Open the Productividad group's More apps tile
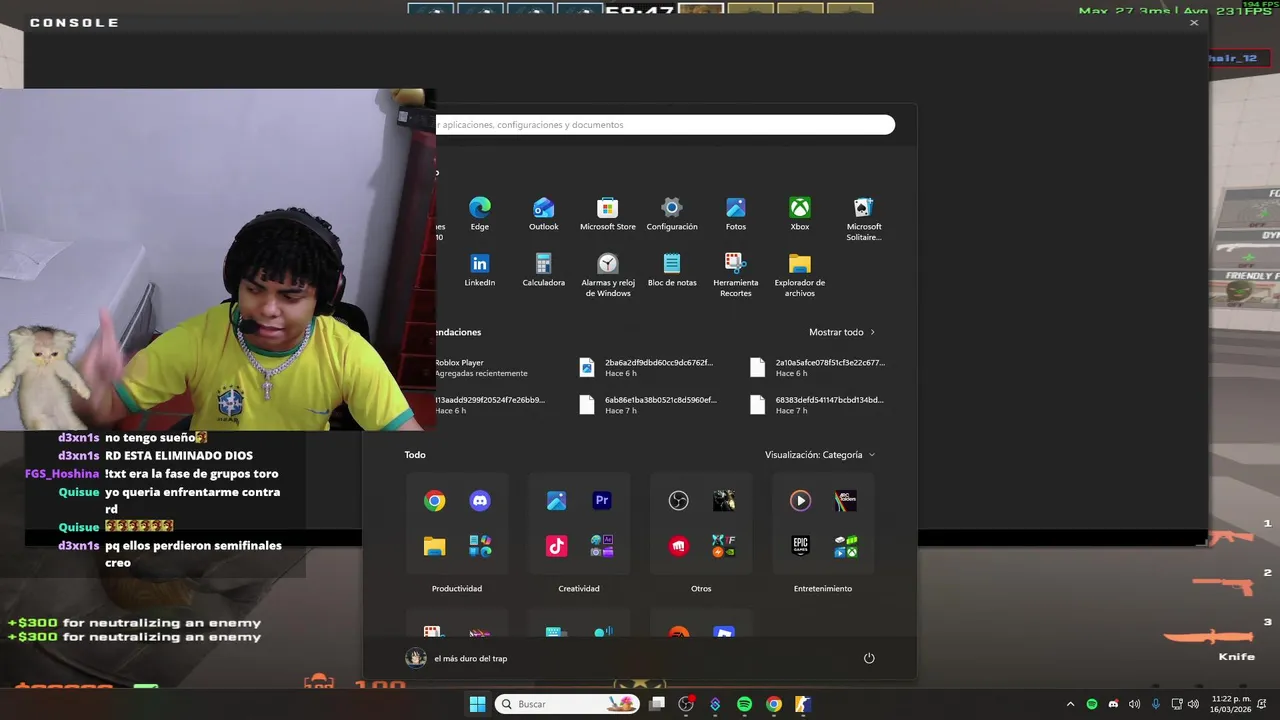Viewport: 1280px width, 720px height. pos(480,546)
